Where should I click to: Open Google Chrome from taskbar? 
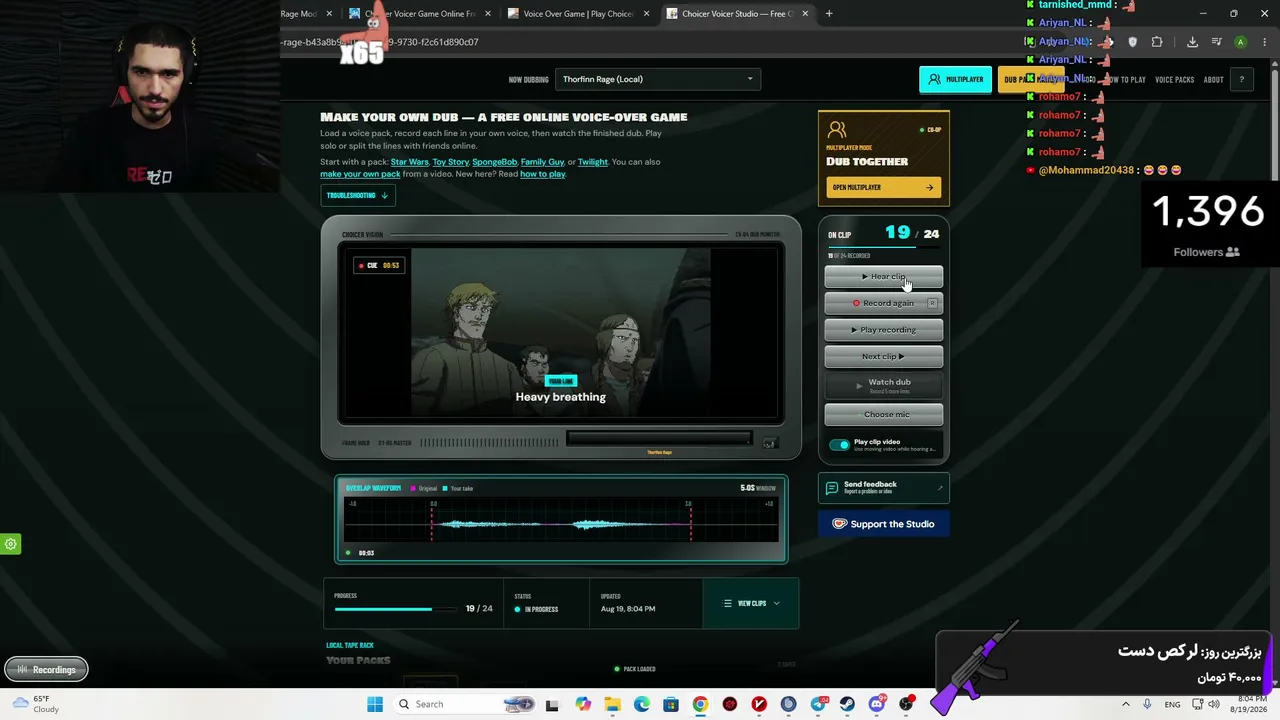click(700, 704)
